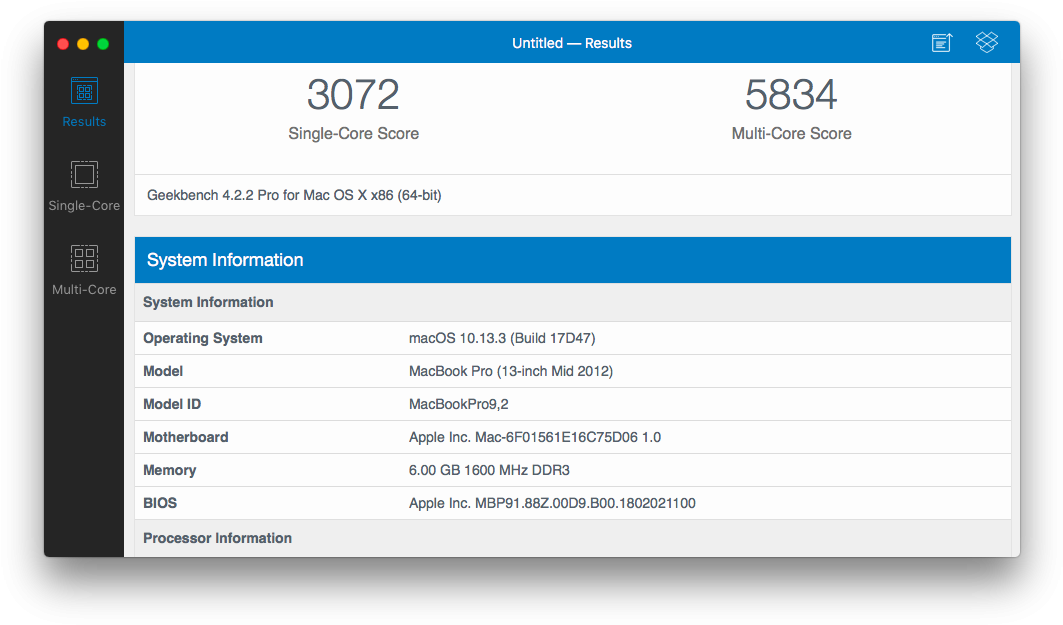
Task: Select the MacBook Pro (13-inch Mid 2012) value
Action: (511, 371)
